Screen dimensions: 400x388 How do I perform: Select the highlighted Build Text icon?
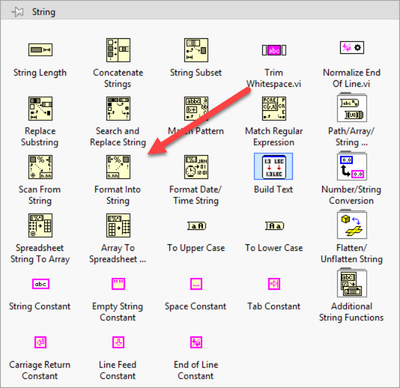click(274, 166)
